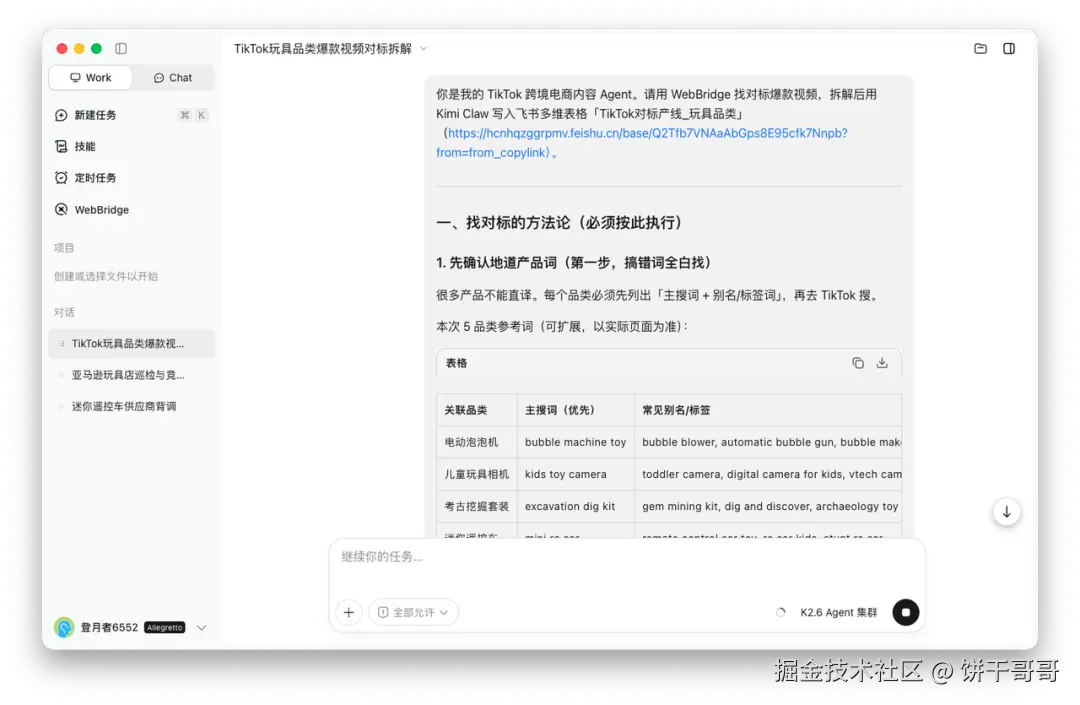Copy the table with the copy icon

click(858, 363)
